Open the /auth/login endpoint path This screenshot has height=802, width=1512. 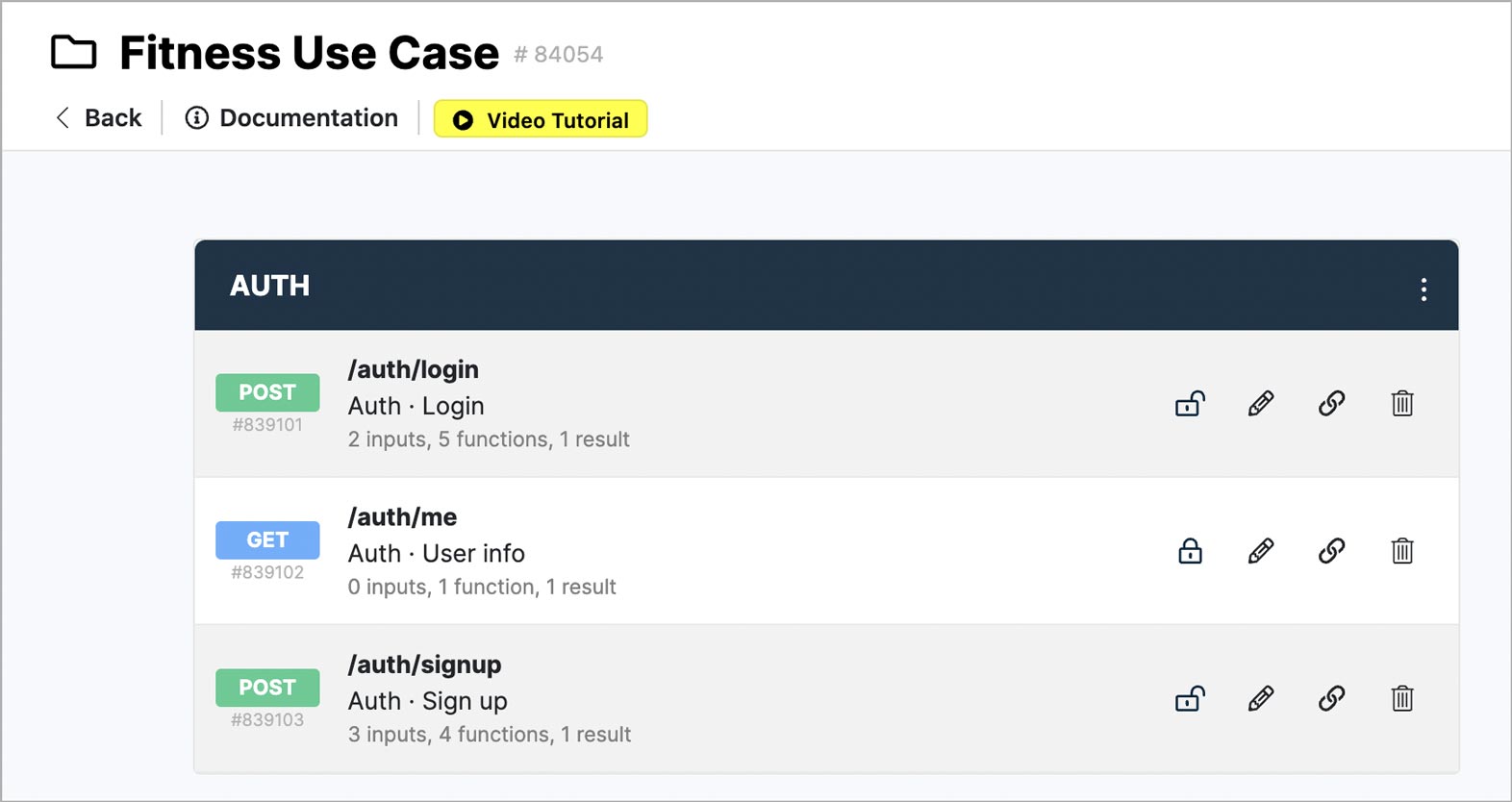coord(414,369)
